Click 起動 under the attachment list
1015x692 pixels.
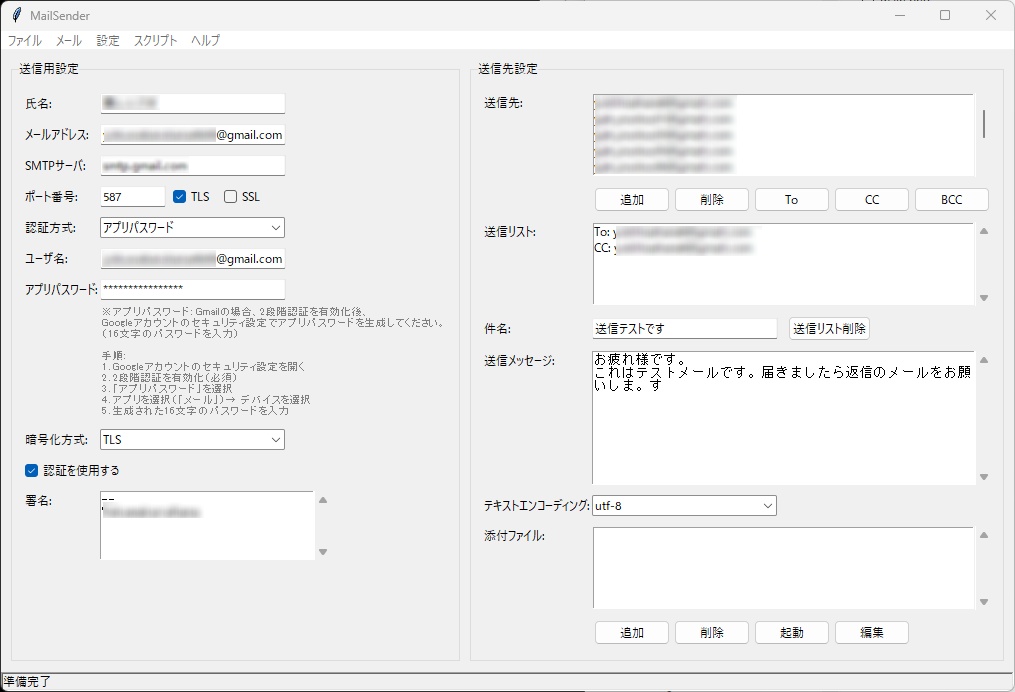(791, 632)
